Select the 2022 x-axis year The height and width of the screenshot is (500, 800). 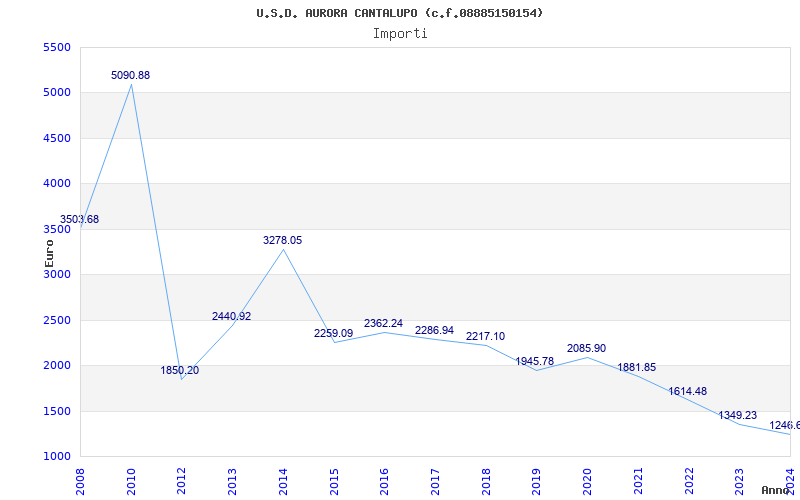pyautogui.click(x=689, y=481)
